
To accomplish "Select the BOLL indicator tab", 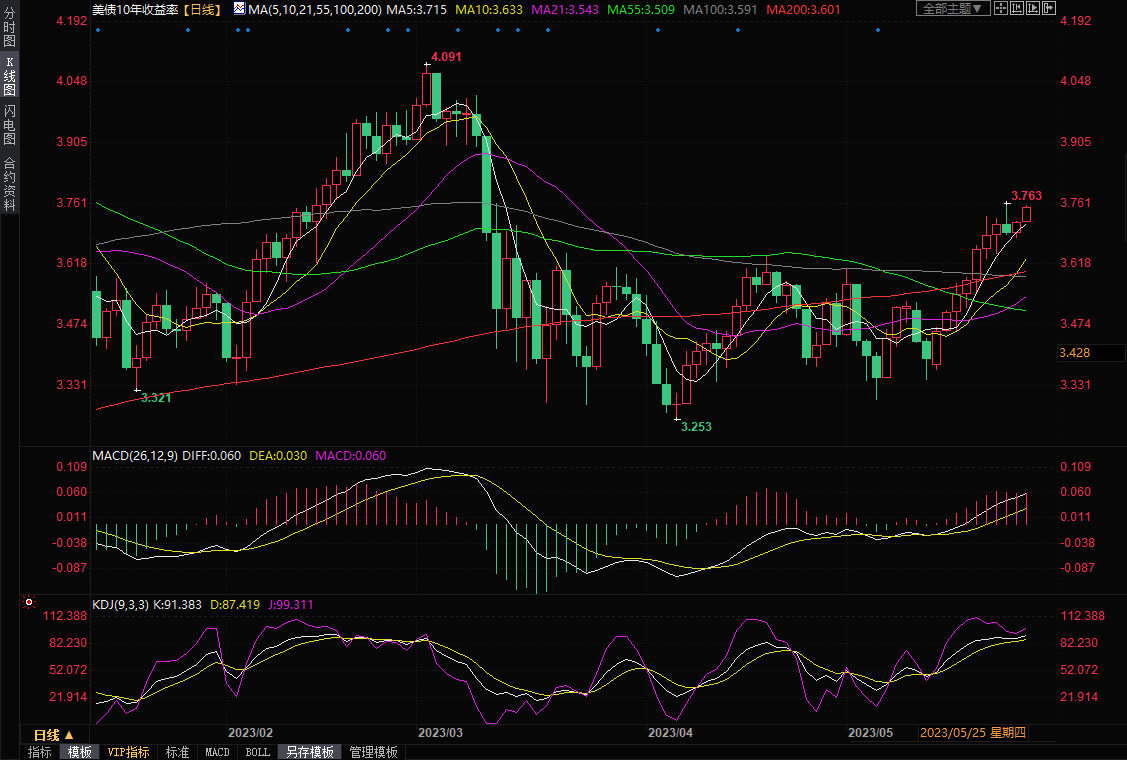I will click(x=257, y=752).
